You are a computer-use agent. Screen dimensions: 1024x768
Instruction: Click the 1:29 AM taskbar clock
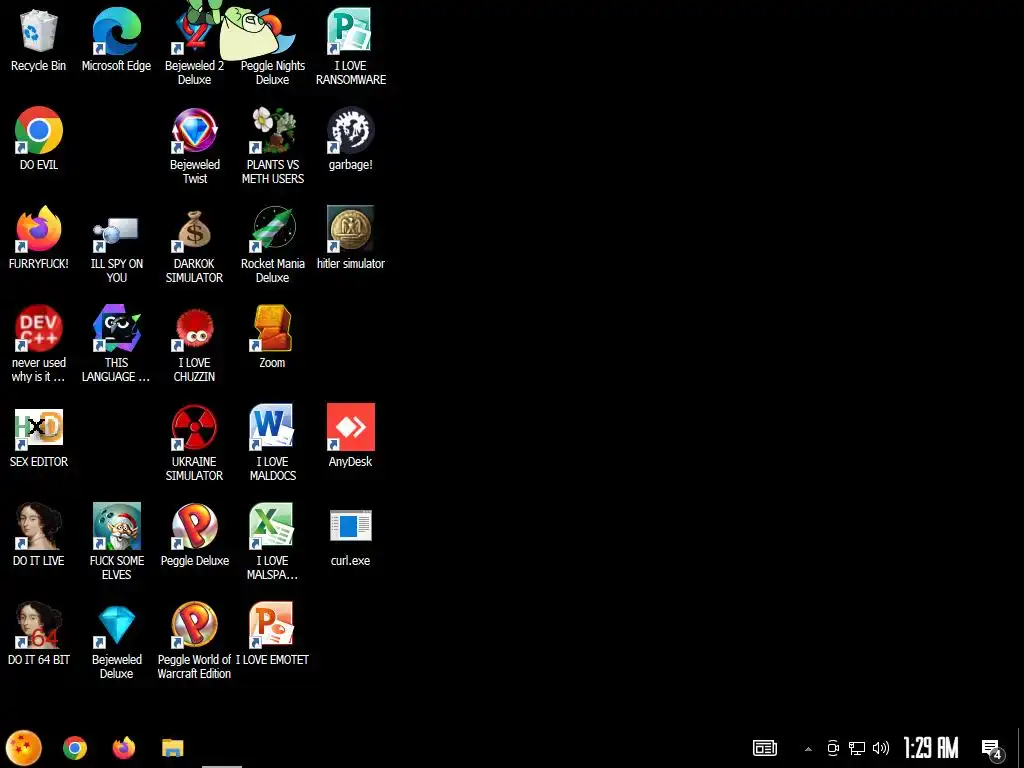pyautogui.click(x=931, y=748)
